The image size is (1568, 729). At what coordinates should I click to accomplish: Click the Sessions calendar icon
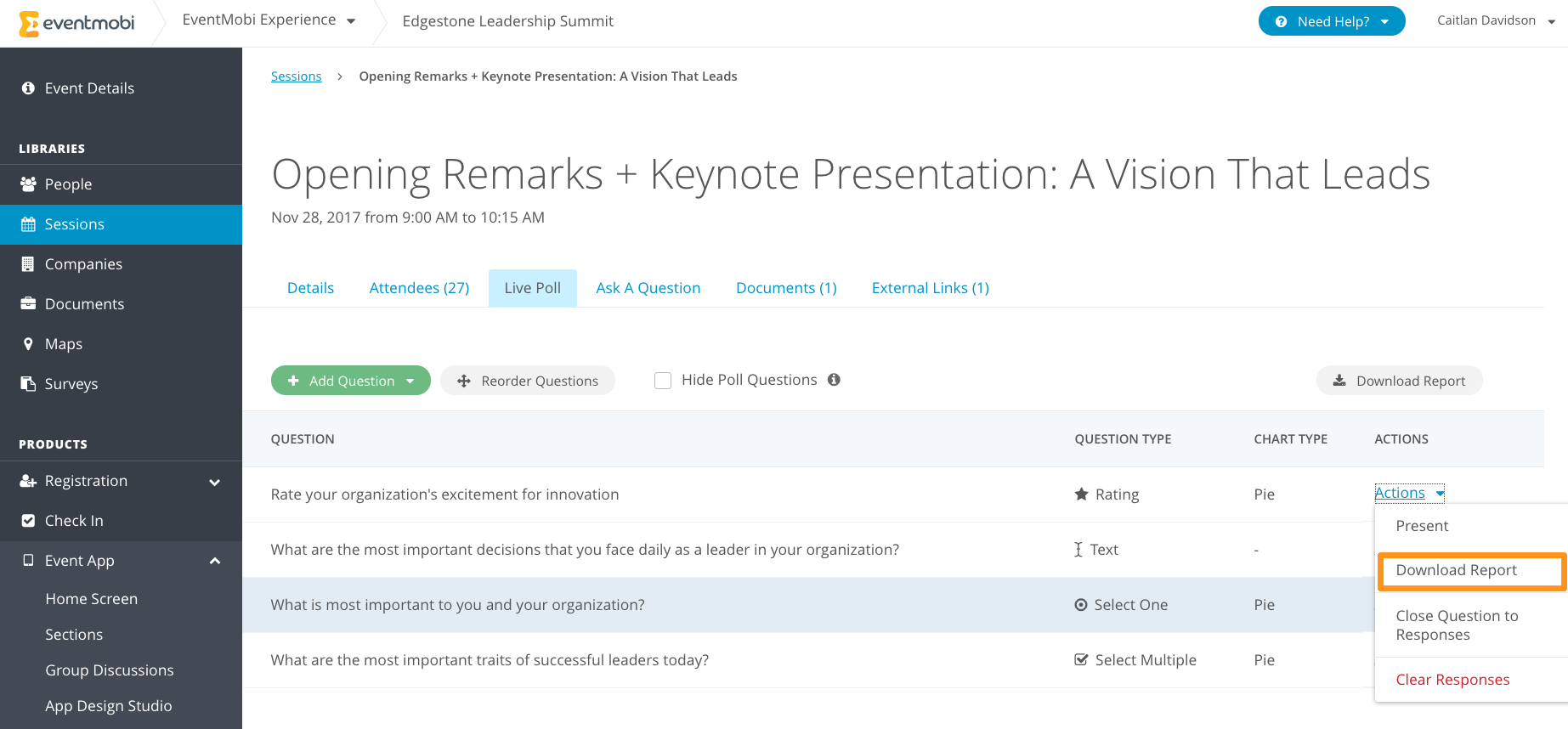(x=28, y=224)
